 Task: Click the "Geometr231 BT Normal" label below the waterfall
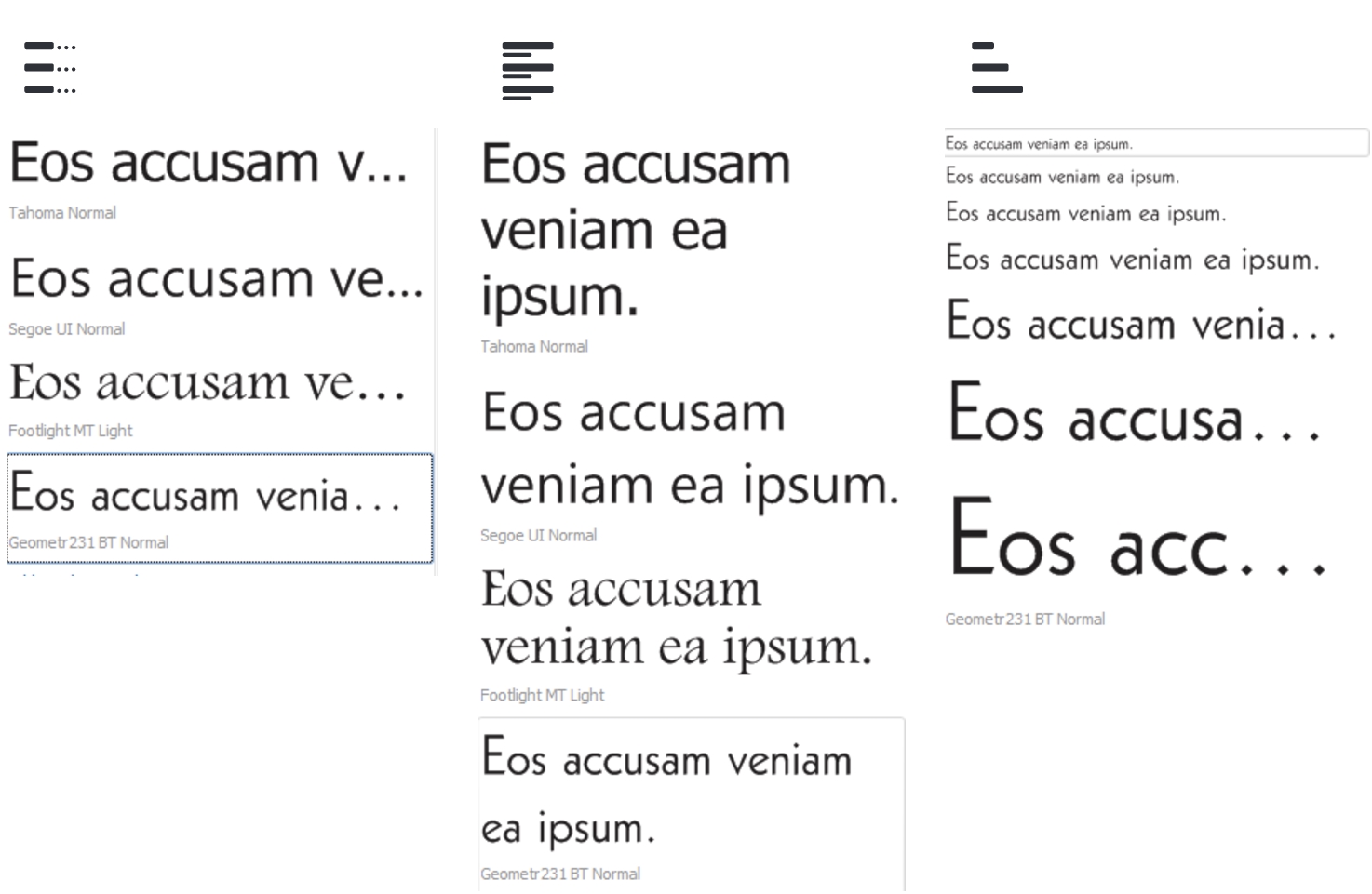pyautogui.click(x=1025, y=620)
